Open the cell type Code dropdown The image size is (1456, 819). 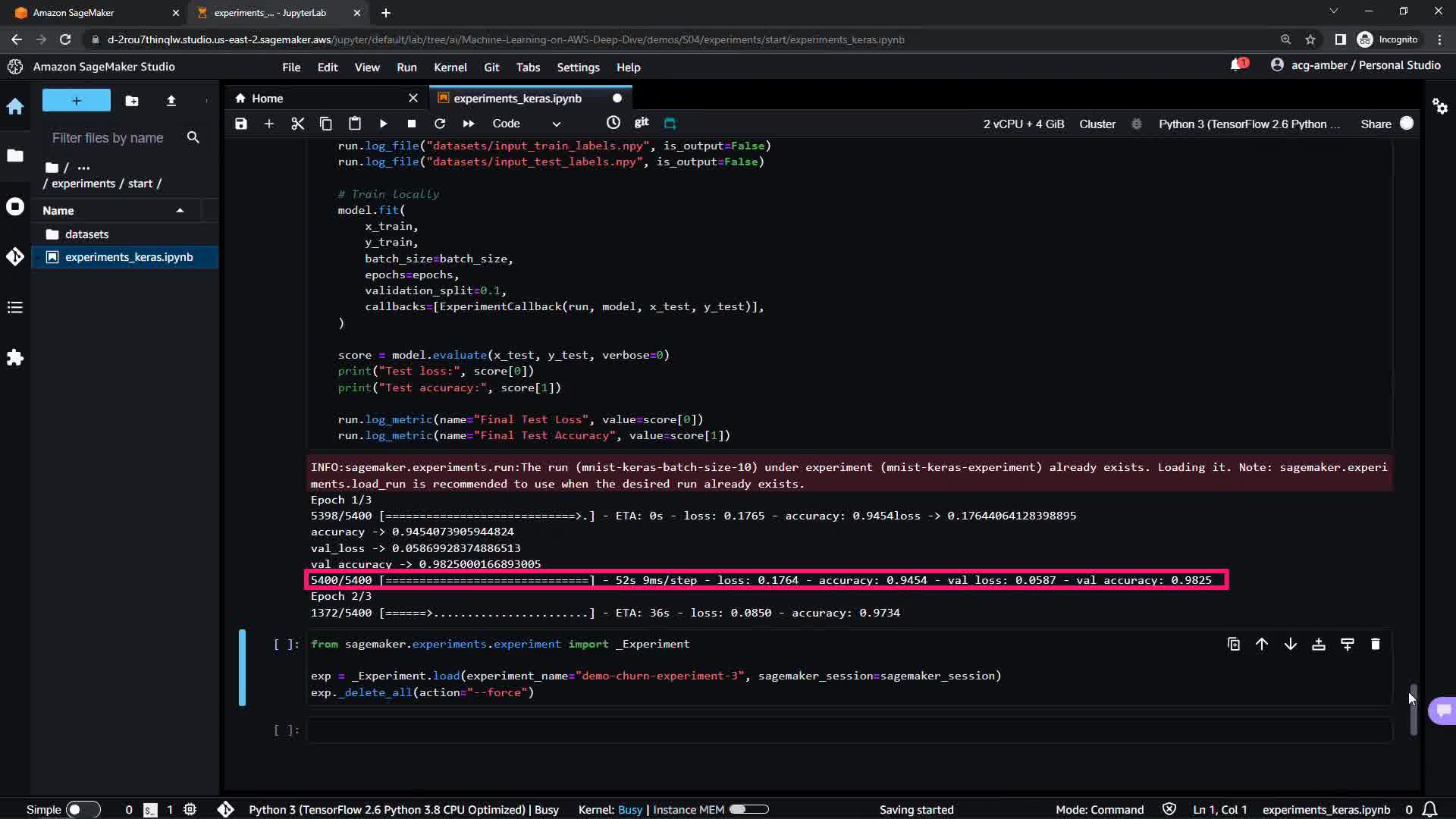click(526, 124)
